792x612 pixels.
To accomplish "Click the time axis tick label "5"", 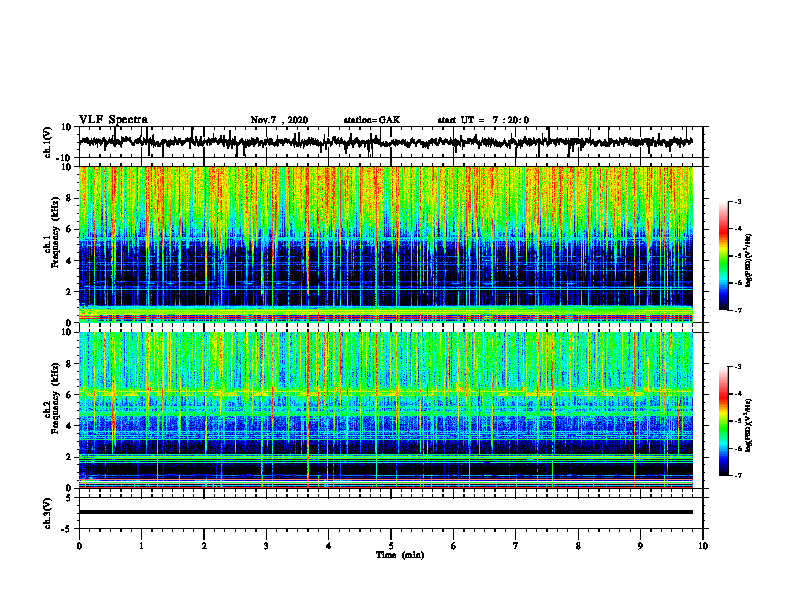I will pyautogui.click(x=391, y=546).
